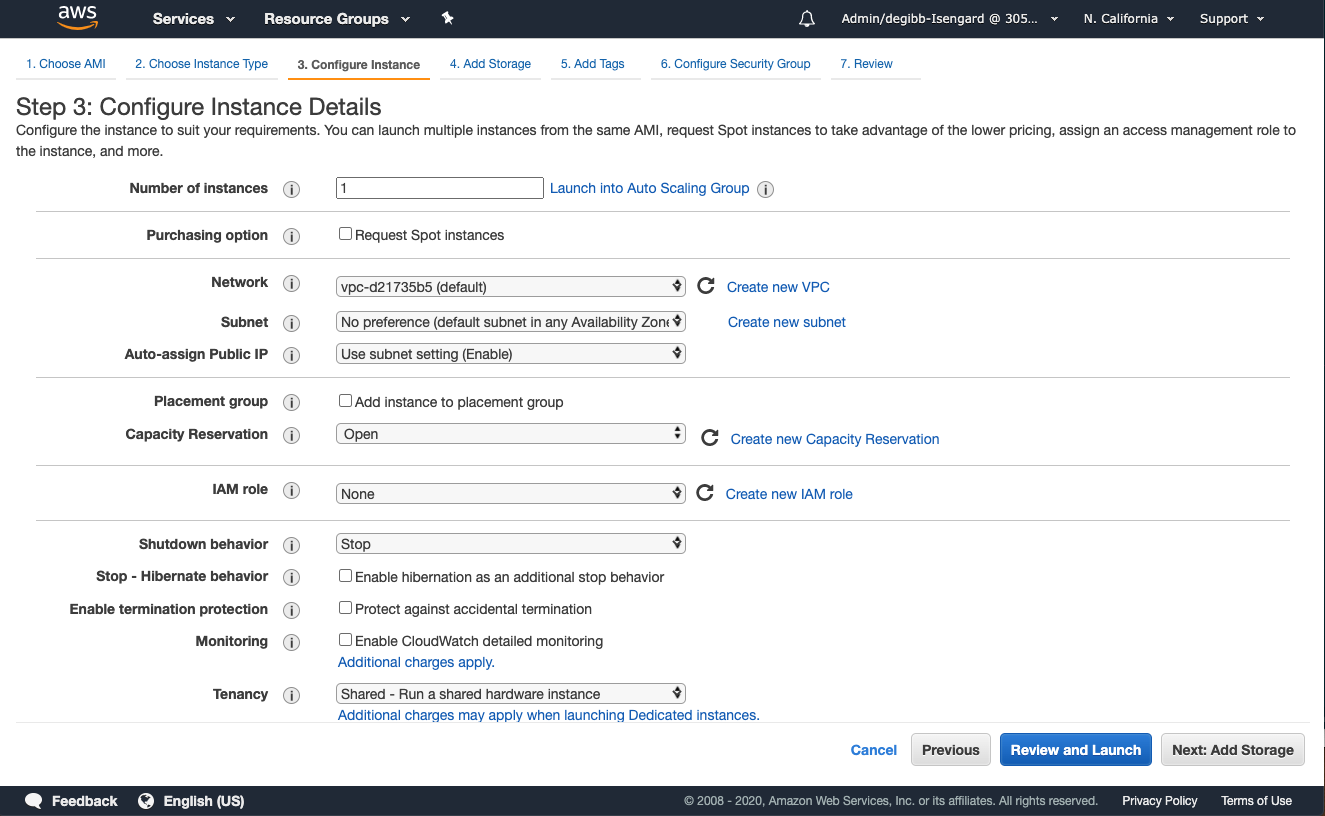The height and width of the screenshot is (816, 1325).
Task: Click the AWS logo to go home
Action: coord(78,18)
